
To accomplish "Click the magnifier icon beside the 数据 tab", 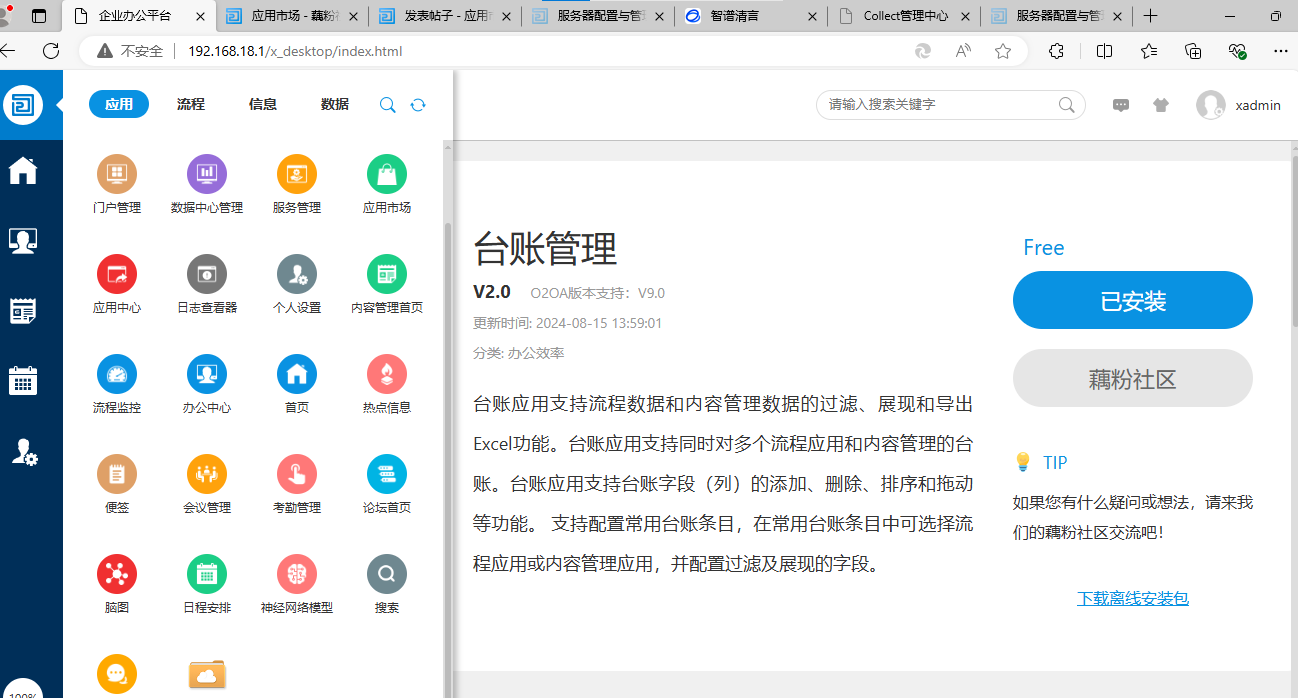I will tap(388, 105).
